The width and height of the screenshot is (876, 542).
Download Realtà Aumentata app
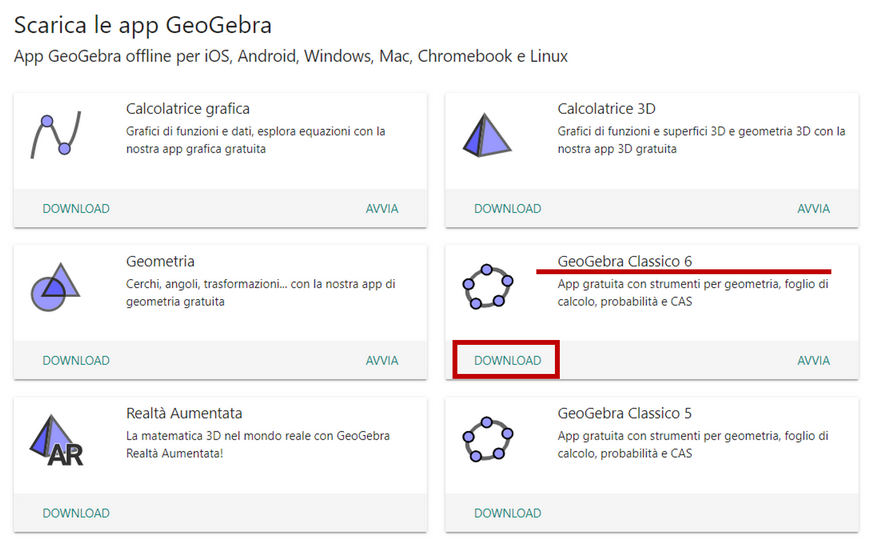tap(76, 513)
